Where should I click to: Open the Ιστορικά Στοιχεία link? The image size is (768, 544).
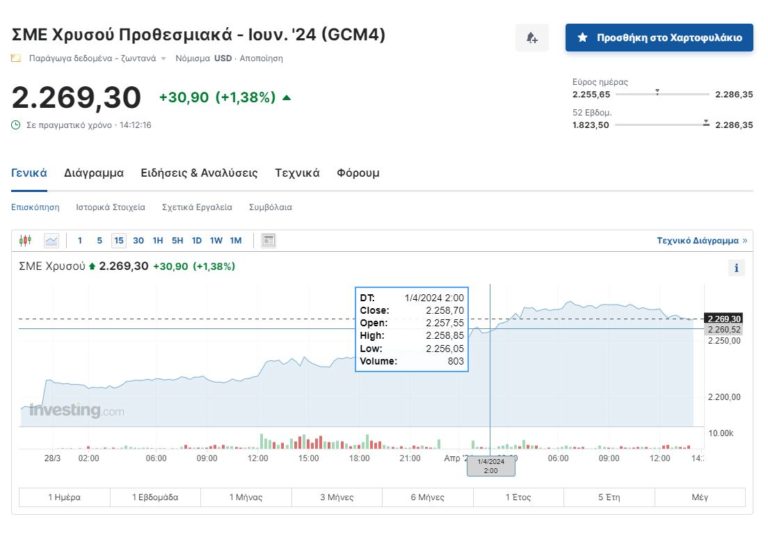(110, 207)
